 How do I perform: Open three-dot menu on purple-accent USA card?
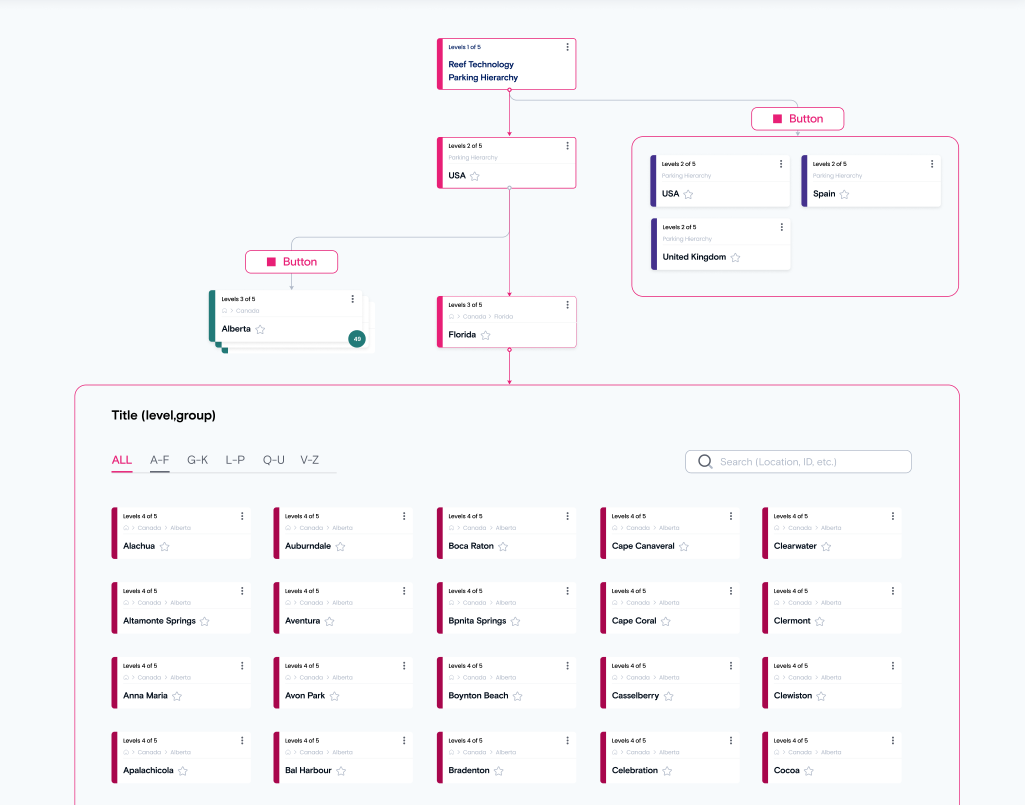(781, 164)
